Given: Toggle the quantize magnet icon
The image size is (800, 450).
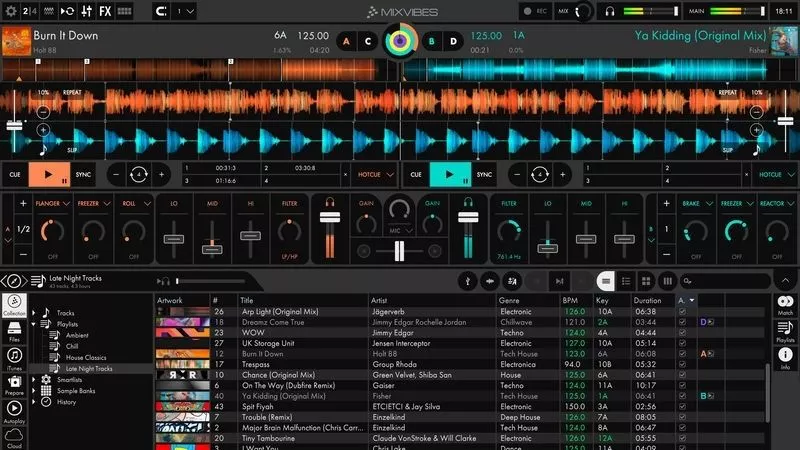Looking at the screenshot, I should [x=161, y=11].
